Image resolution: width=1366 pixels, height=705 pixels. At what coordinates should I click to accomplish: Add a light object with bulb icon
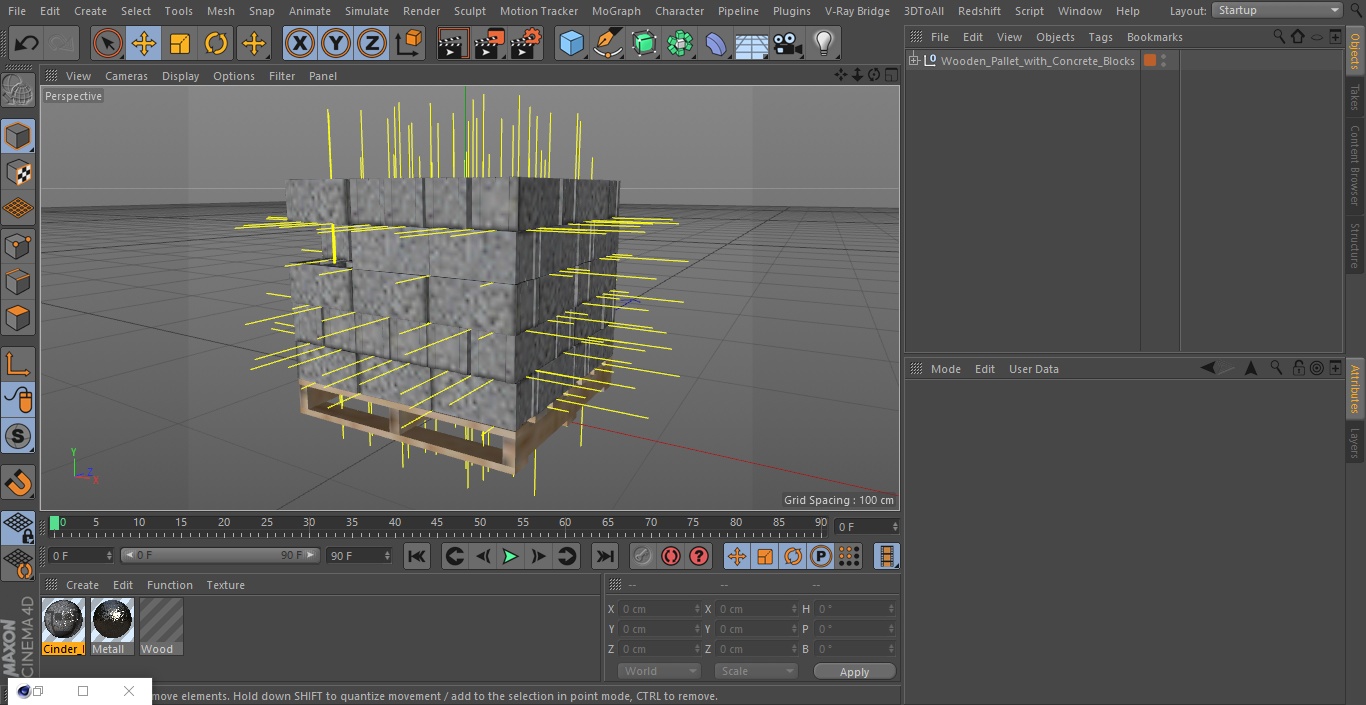823,44
